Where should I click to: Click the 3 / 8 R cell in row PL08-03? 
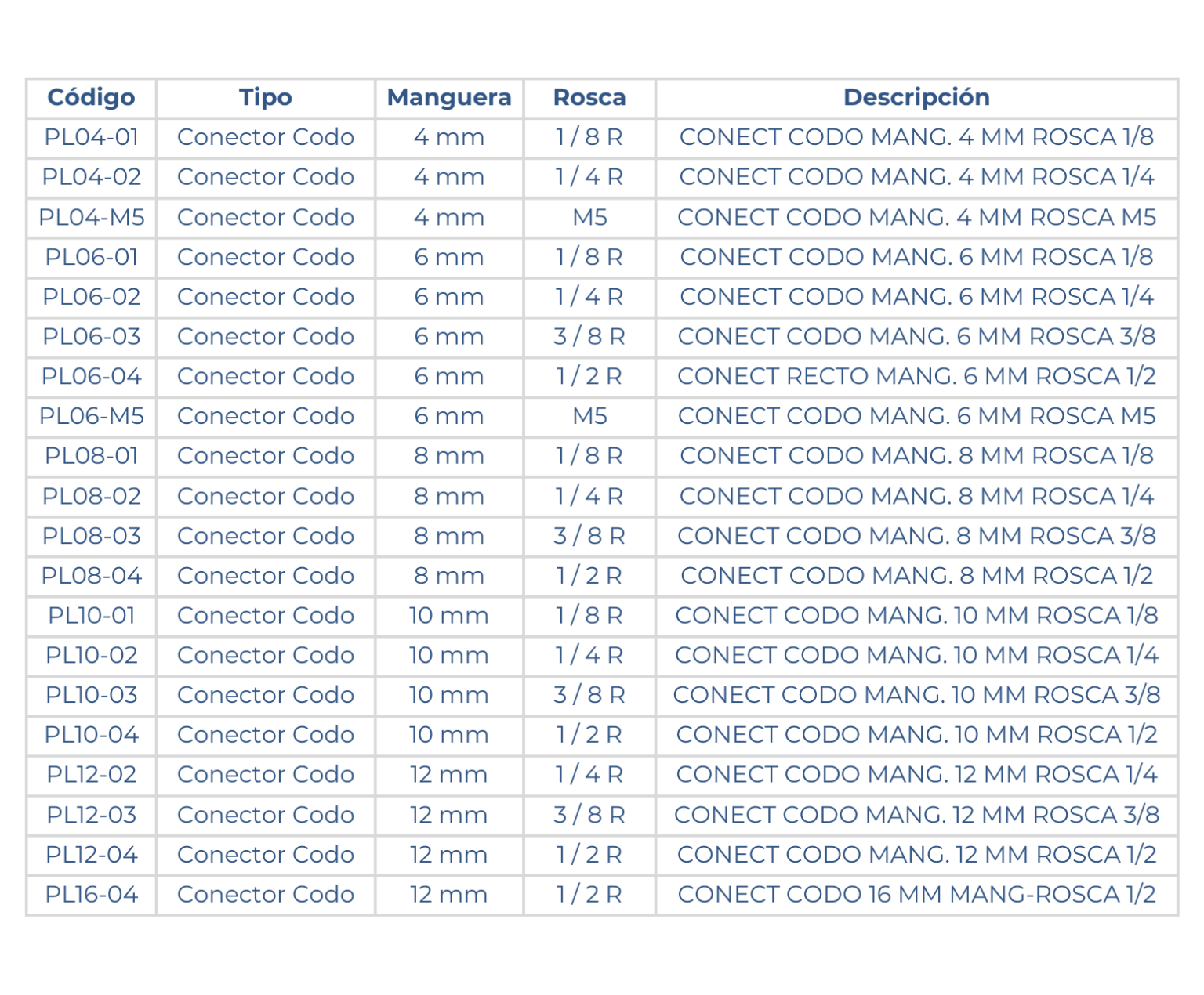tap(589, 536)
